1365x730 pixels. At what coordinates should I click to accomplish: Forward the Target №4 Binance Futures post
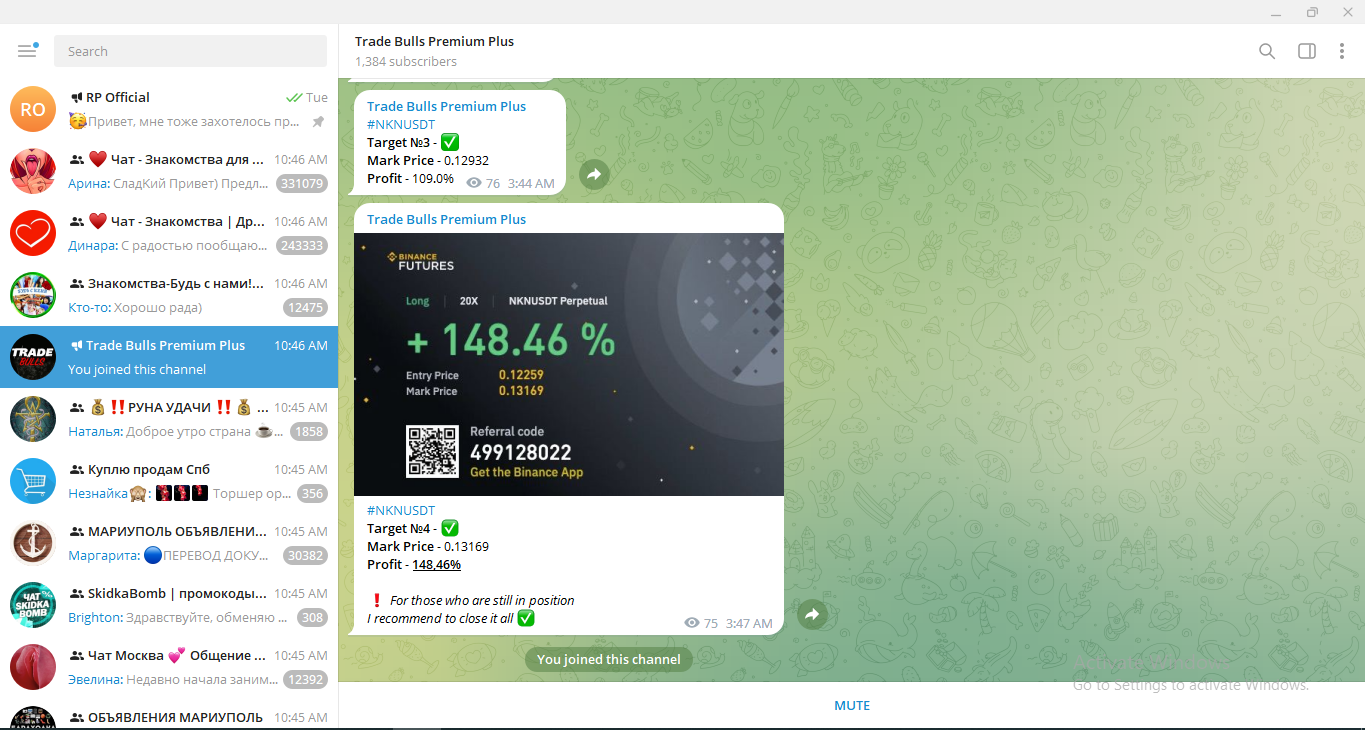(x=813, y=615)
